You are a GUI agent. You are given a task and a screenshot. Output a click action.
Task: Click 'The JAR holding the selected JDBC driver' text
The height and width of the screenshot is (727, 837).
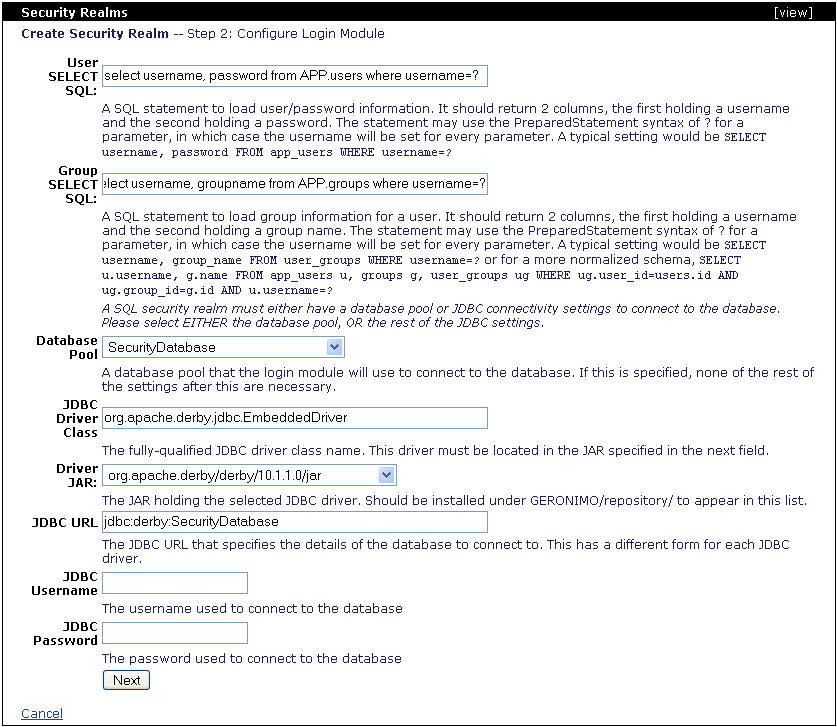(454, 501)
